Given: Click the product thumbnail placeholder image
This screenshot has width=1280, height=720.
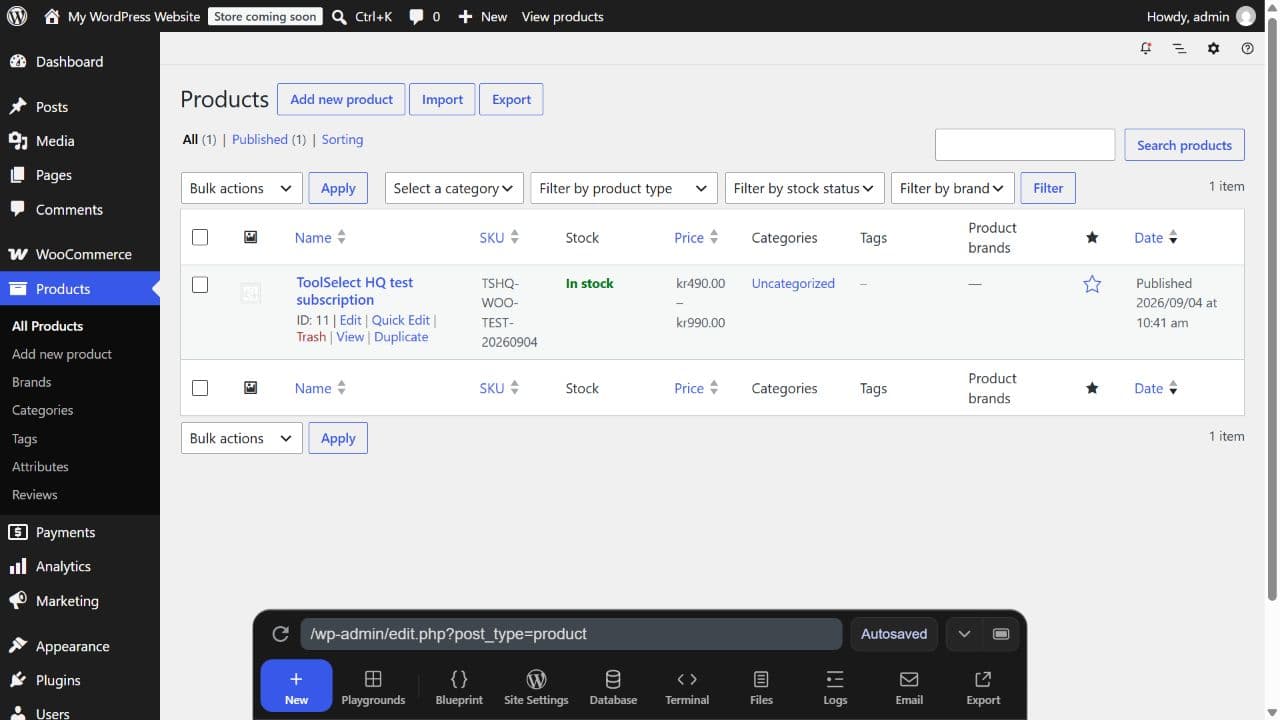Looking at the screenshot, I should [251, 293].
